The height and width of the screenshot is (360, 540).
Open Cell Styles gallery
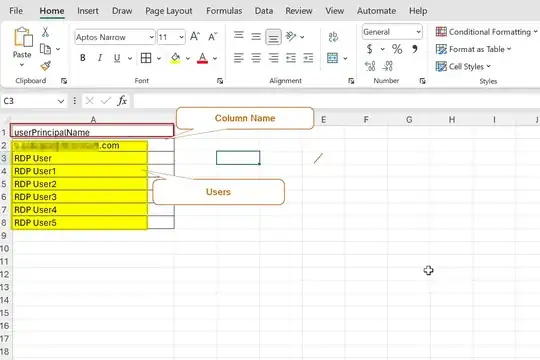point(463,66)
